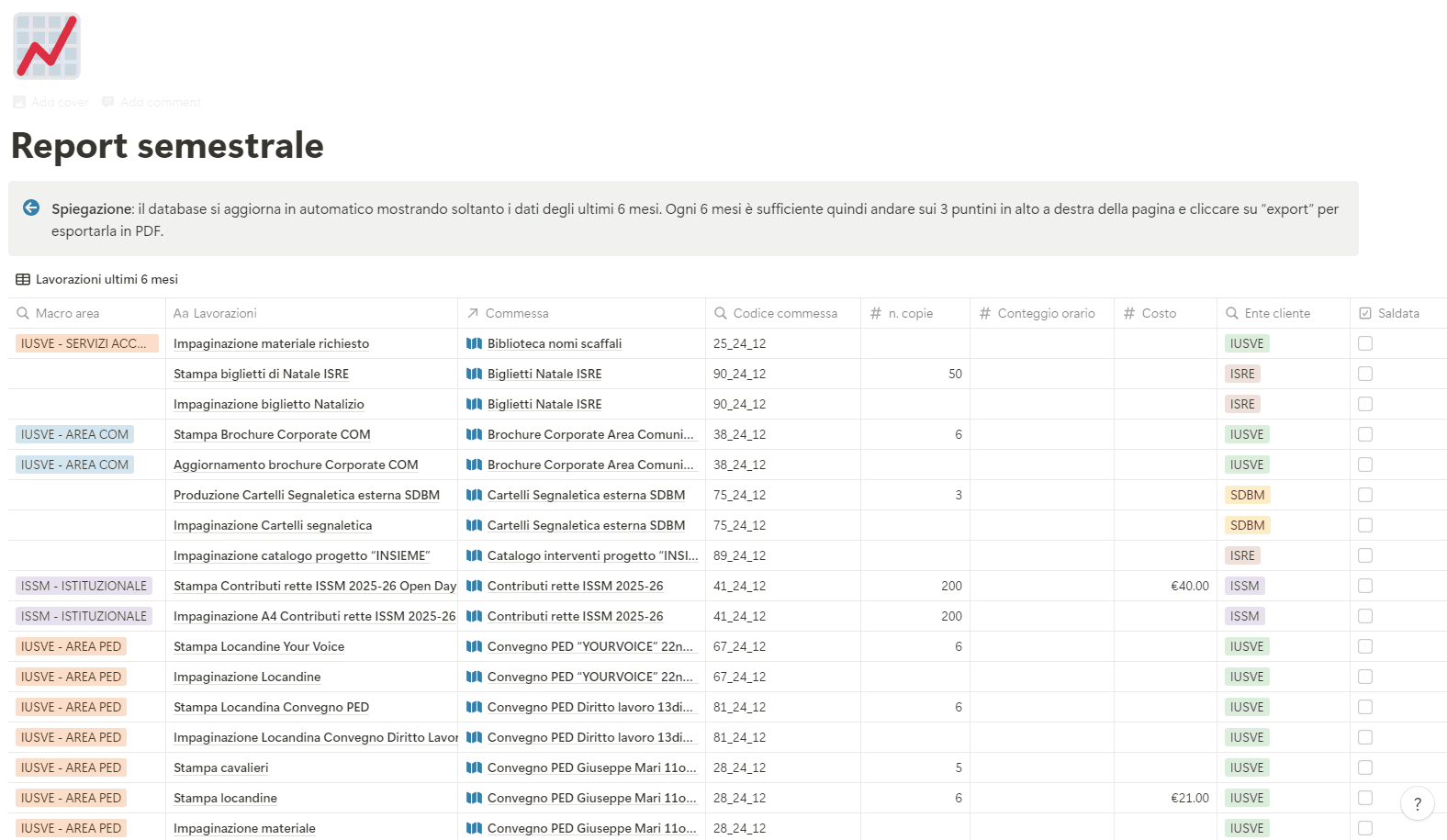Open Stampa Brochure Corporate COM entry
Viewport: 1447px width, 840px height.
(x=272, y=434)
